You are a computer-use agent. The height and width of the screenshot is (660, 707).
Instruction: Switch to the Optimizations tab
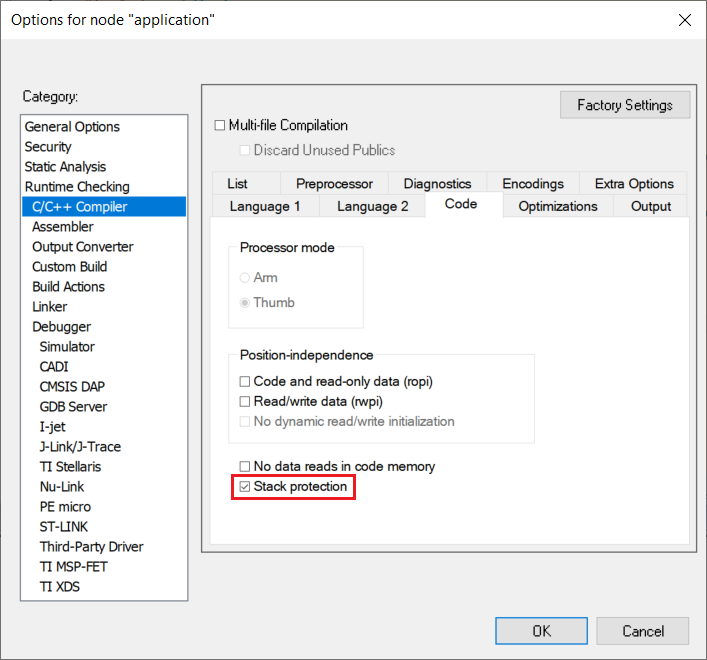(x=557, y=206)
